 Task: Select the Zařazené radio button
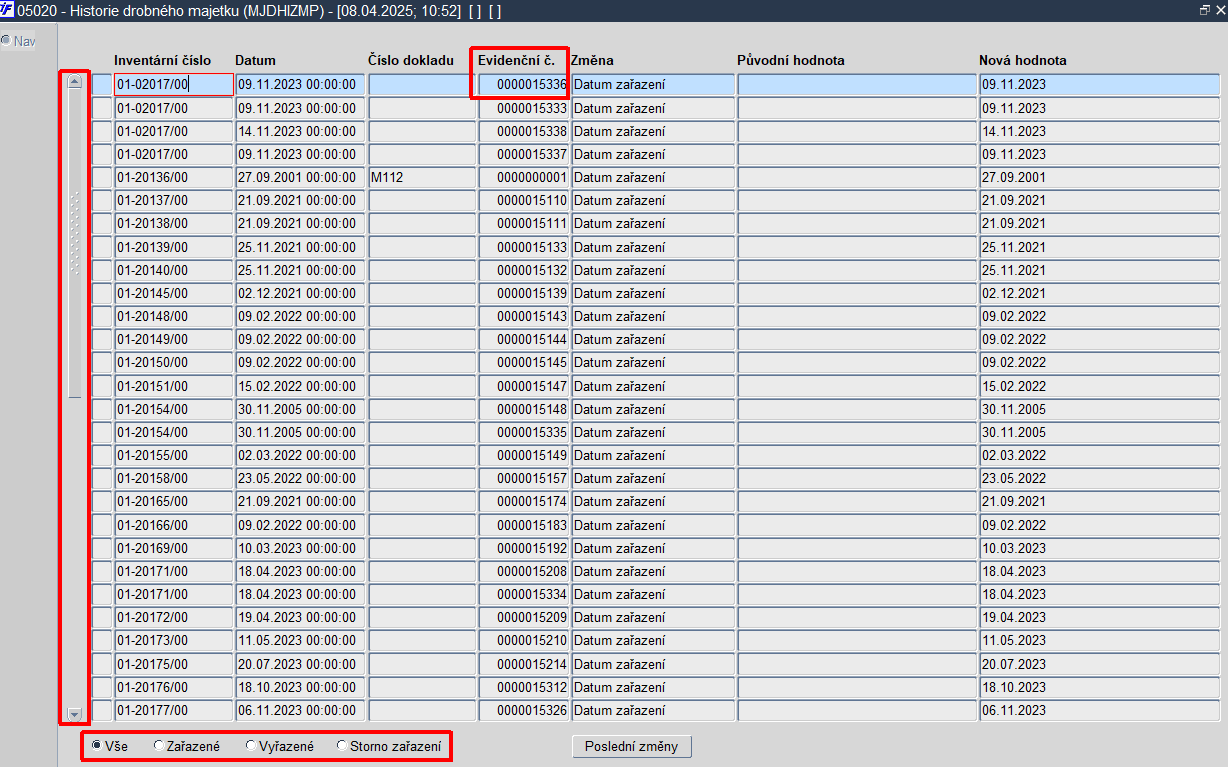click(x=158, y=746)
